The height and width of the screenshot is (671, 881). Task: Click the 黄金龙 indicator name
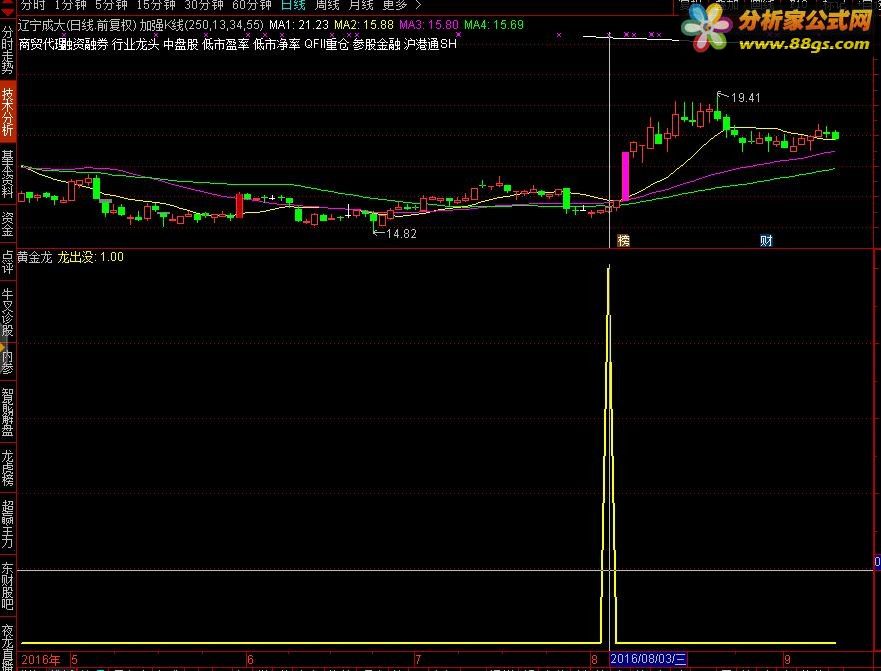(x=35, y=257)
